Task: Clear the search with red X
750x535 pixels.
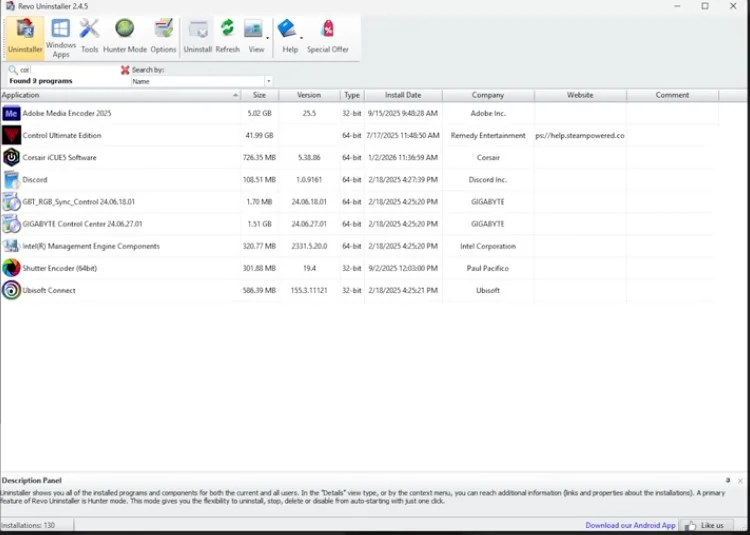Action: click(x=125, y=70)
